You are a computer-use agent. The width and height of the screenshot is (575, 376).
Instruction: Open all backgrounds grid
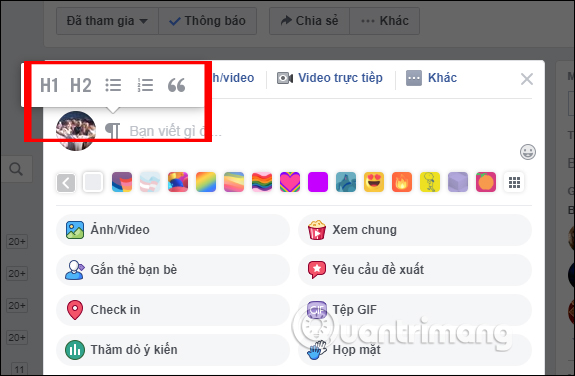514,182
